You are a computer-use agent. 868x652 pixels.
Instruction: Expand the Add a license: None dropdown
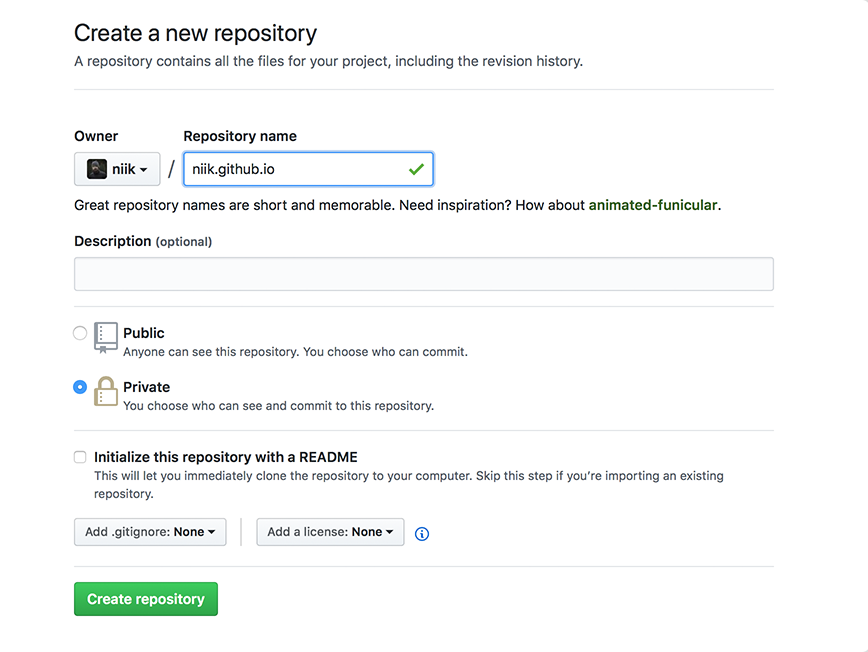coord(330,532)
